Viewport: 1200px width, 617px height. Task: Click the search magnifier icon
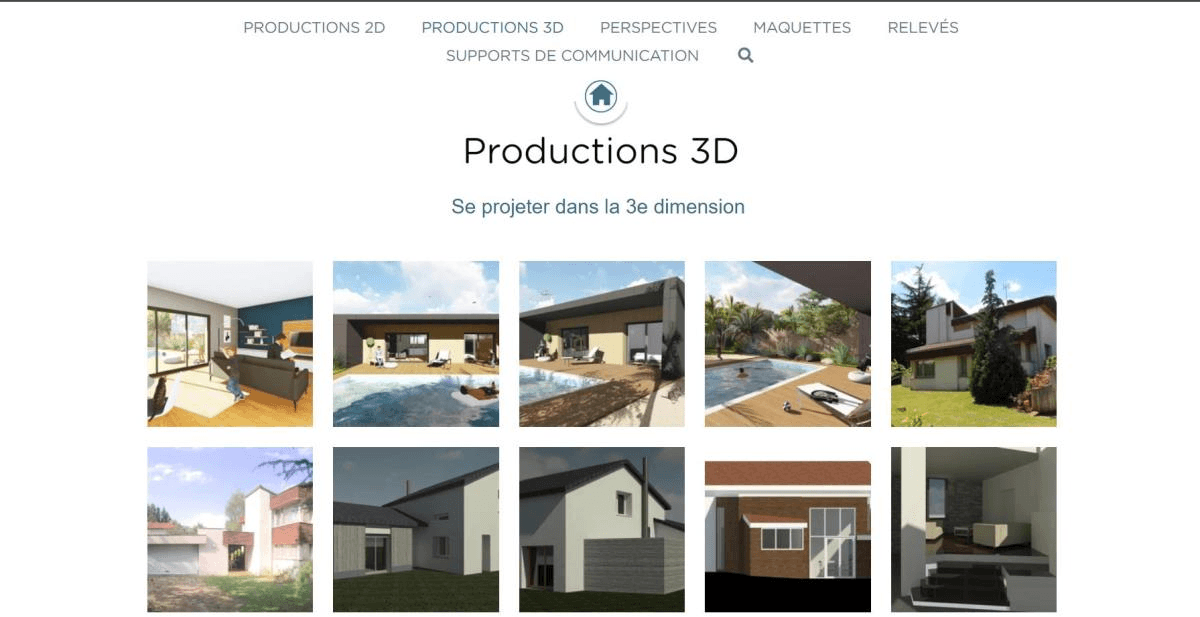tap(745, 56)
